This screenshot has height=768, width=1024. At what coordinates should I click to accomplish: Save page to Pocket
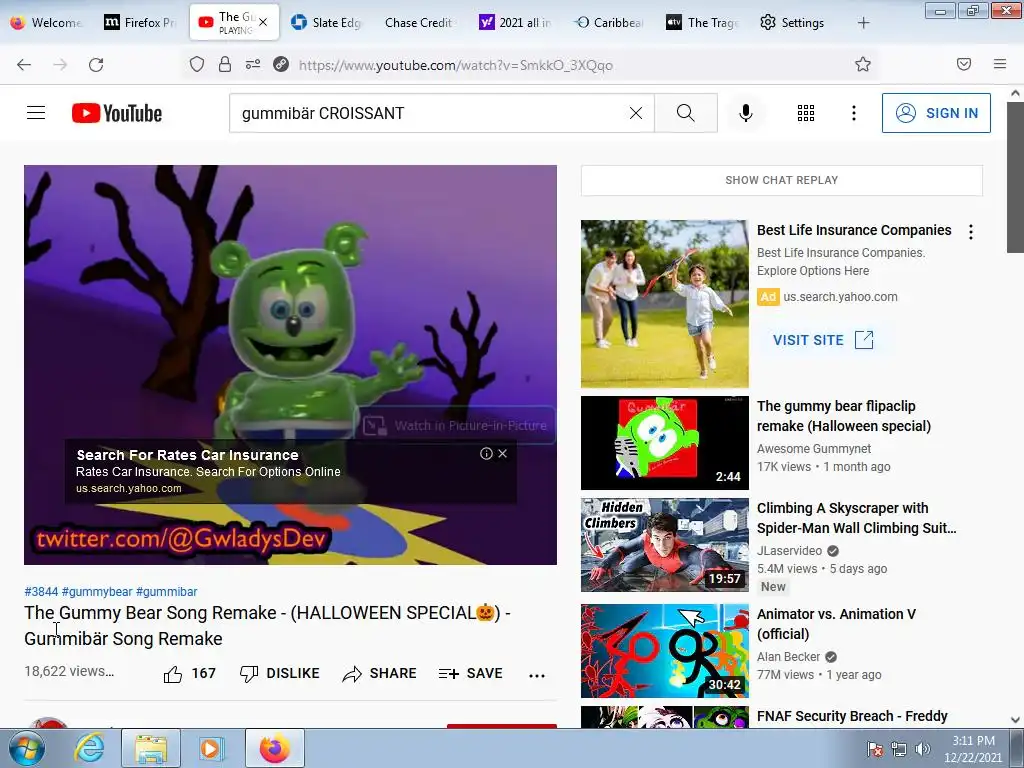(x=964, y=64)
